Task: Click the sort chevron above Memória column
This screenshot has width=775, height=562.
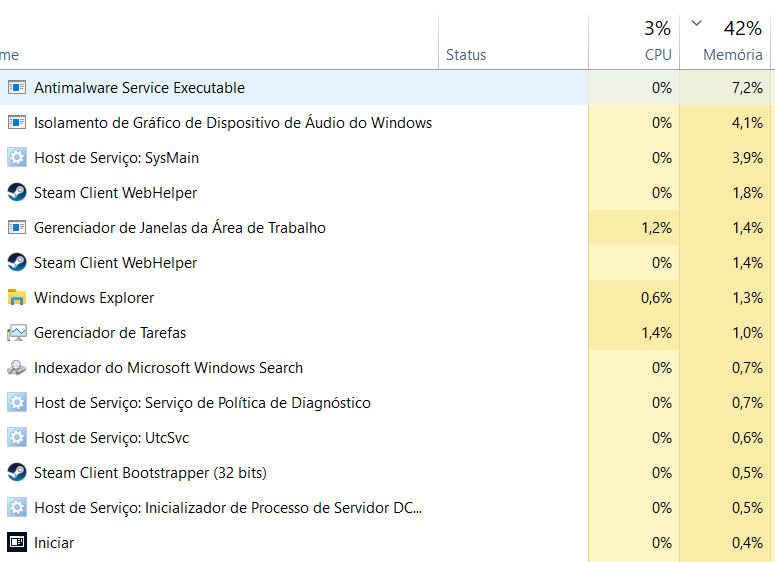Action: tap(696, 23)
